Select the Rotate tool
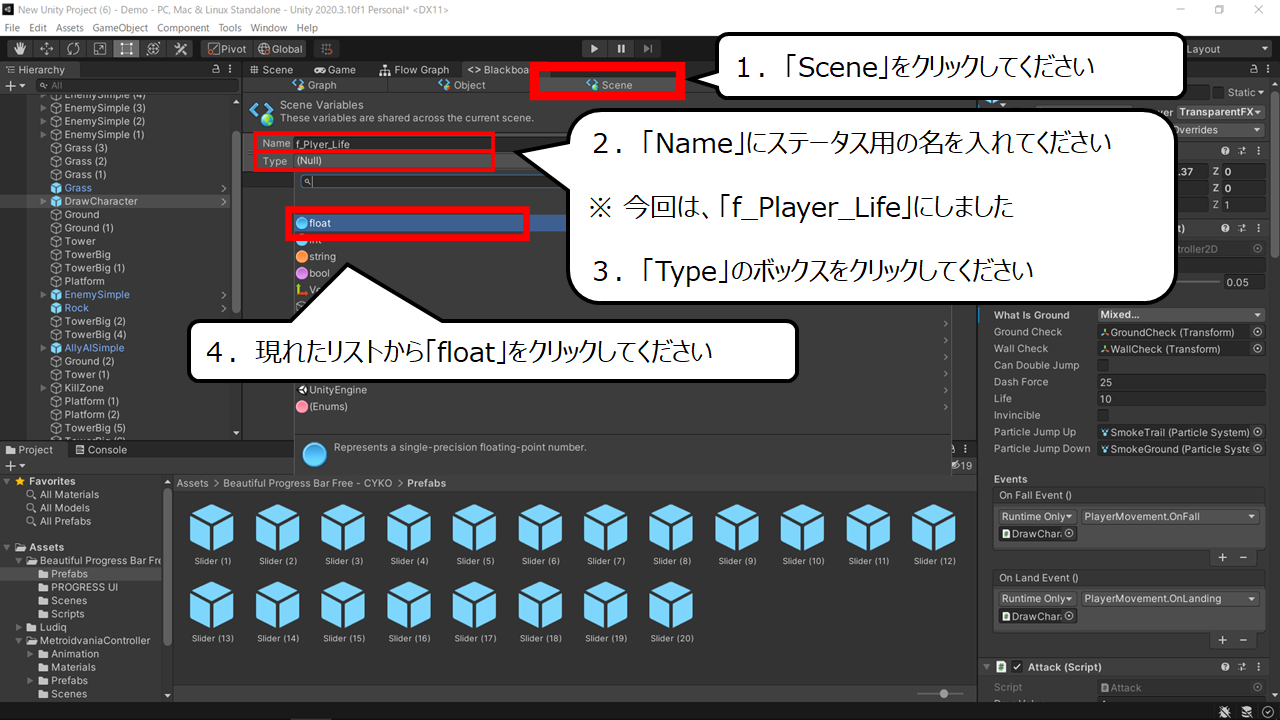 [x=73, y=48]
